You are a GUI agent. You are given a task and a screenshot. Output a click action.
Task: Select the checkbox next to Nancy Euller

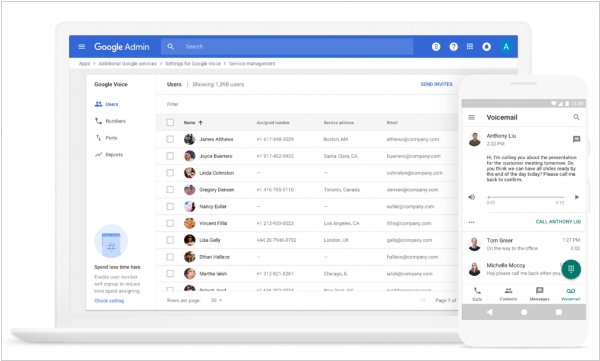[x=170, y=206]
